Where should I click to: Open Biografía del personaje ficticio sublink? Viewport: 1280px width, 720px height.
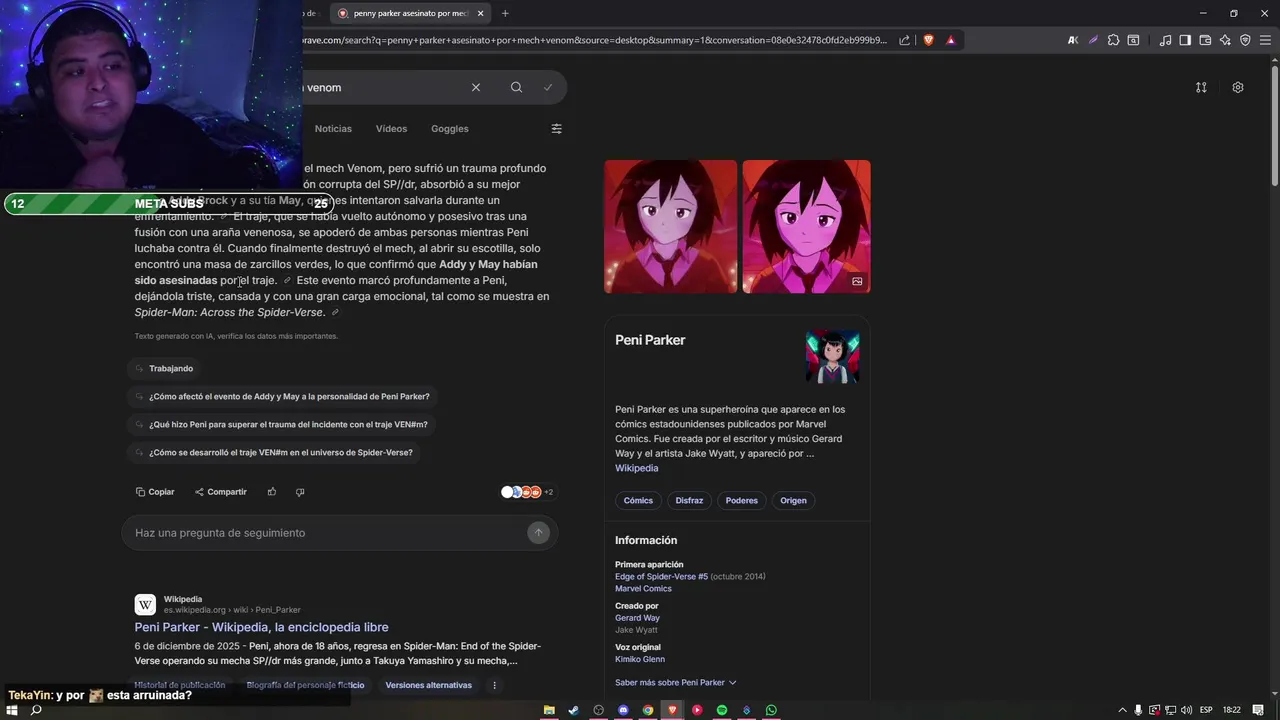305,685
